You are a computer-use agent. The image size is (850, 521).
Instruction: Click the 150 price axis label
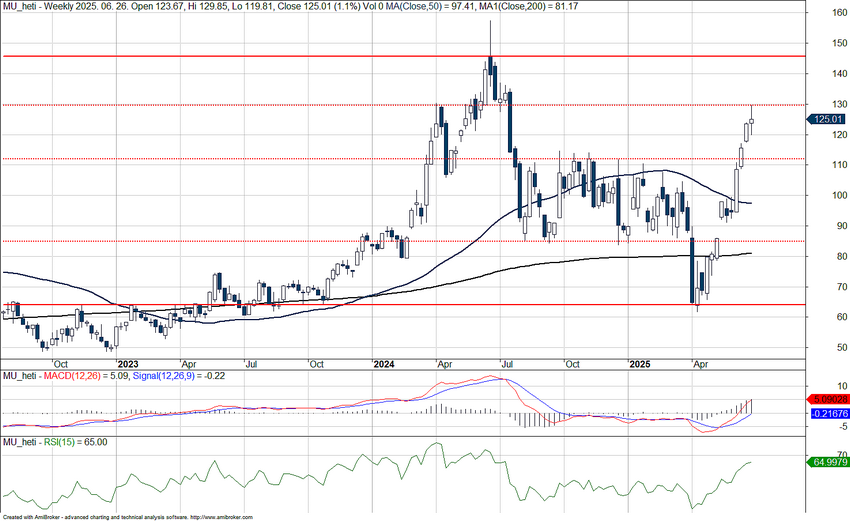840,43
